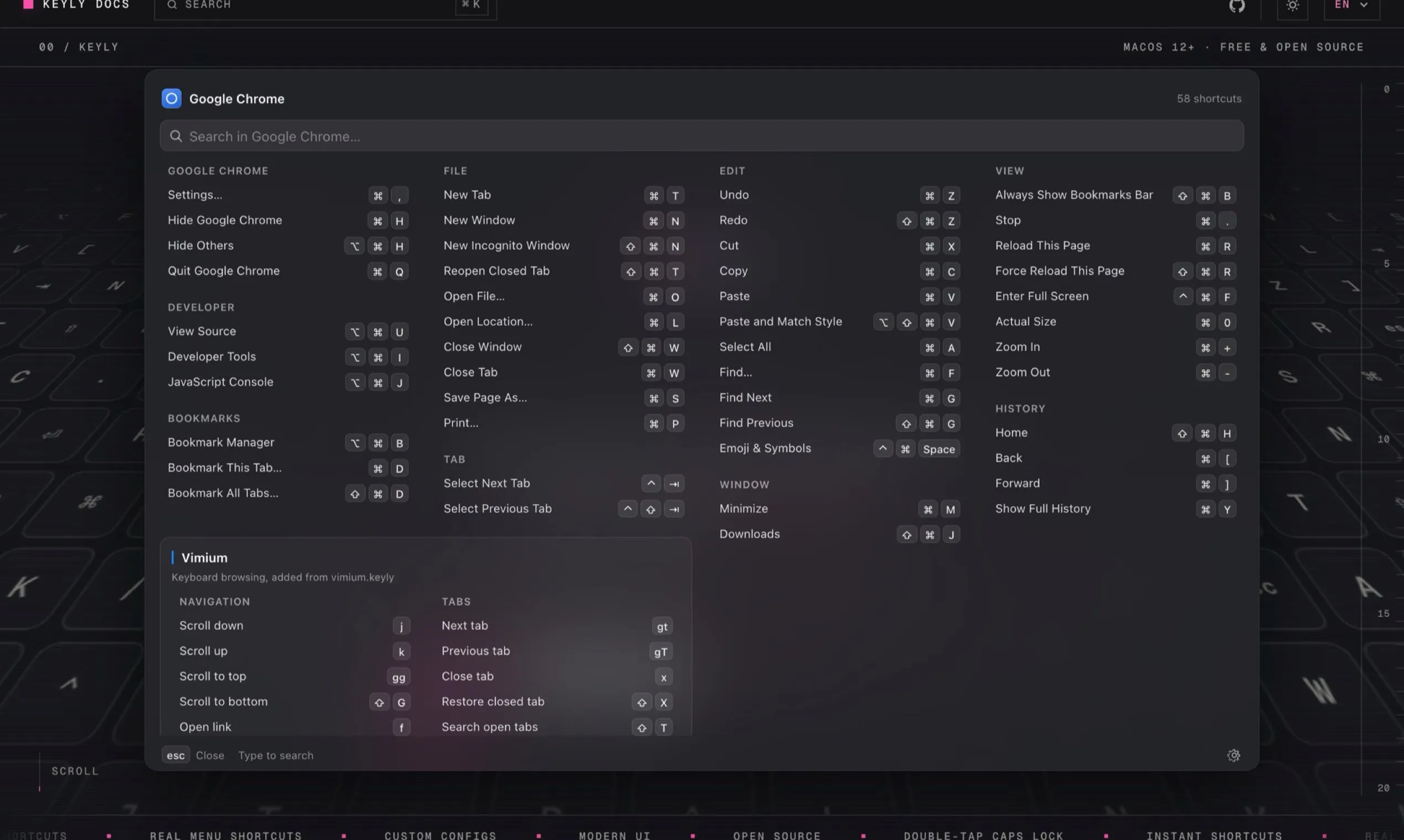1404x840 pixels.
Task: Click the gg key badge
Action: pos(399,677)
